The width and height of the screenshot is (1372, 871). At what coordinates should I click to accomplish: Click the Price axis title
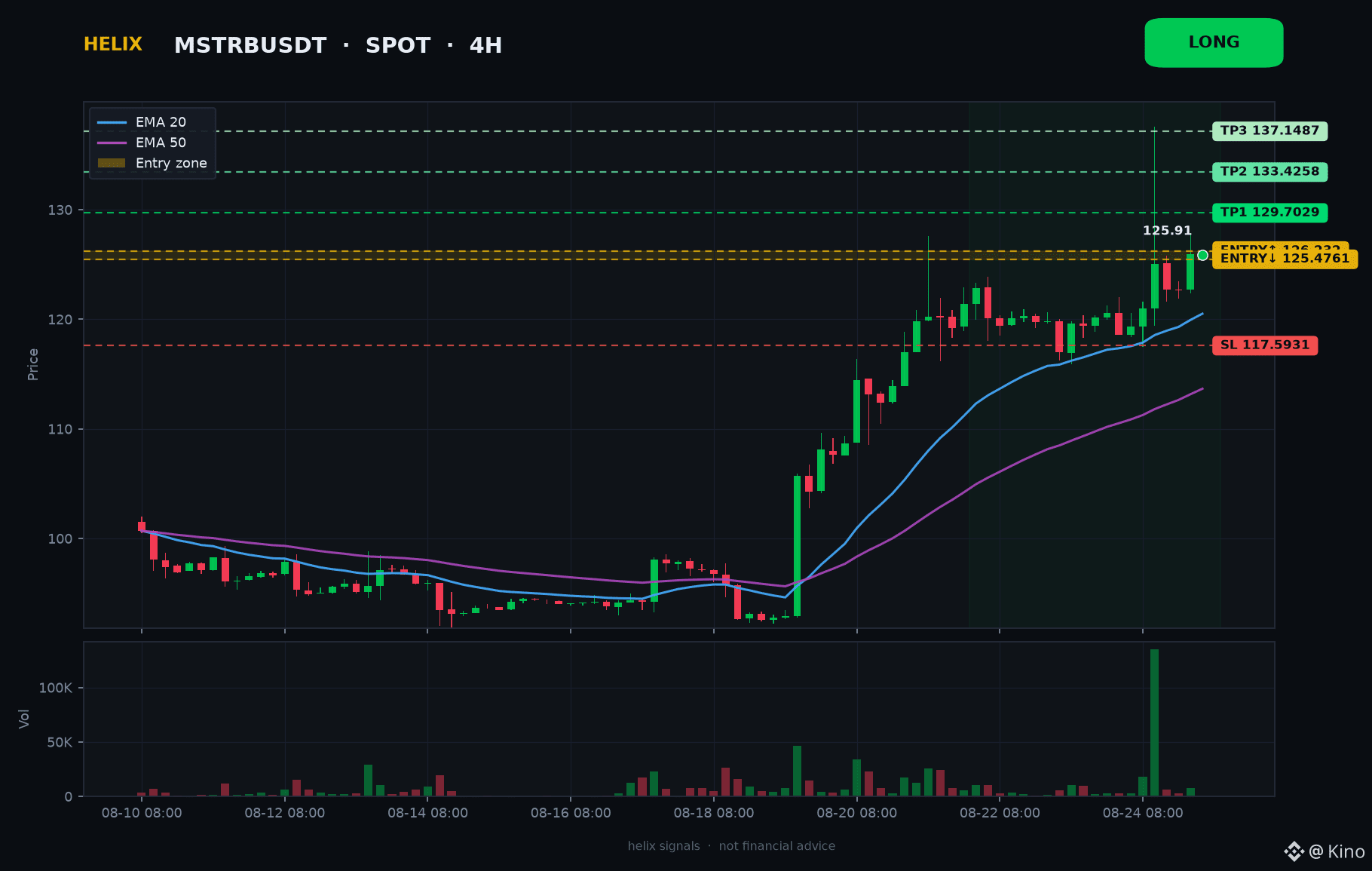33,364
